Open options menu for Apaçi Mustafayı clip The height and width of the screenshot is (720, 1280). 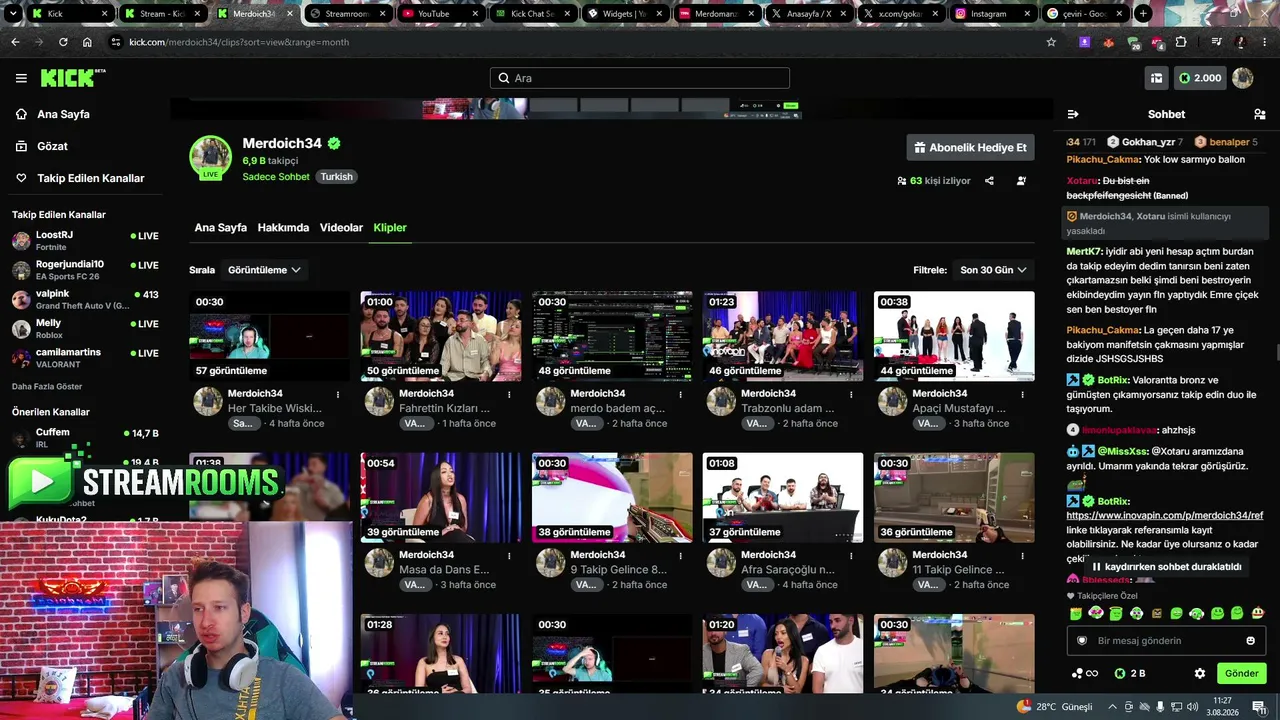[x=1022, y=394]
